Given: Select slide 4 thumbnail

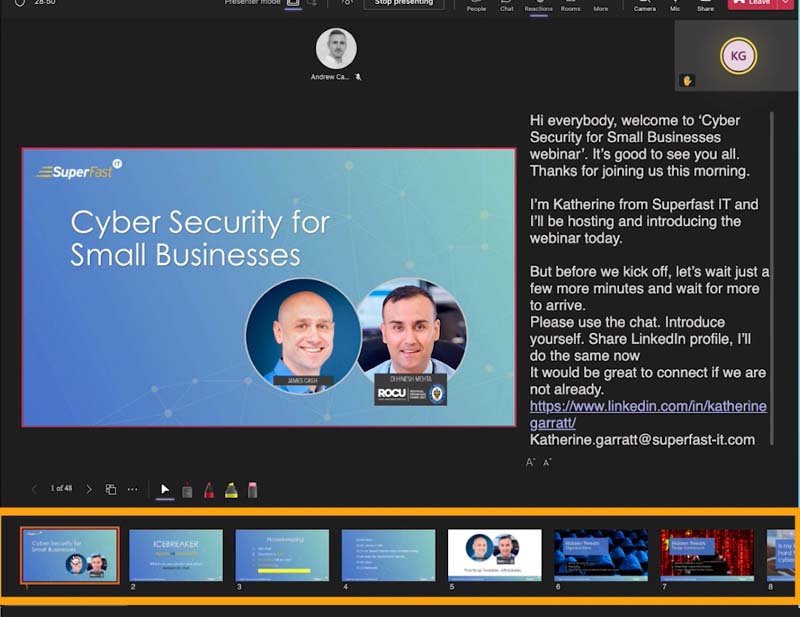Looking at the screenshot, I should [388, 555].
